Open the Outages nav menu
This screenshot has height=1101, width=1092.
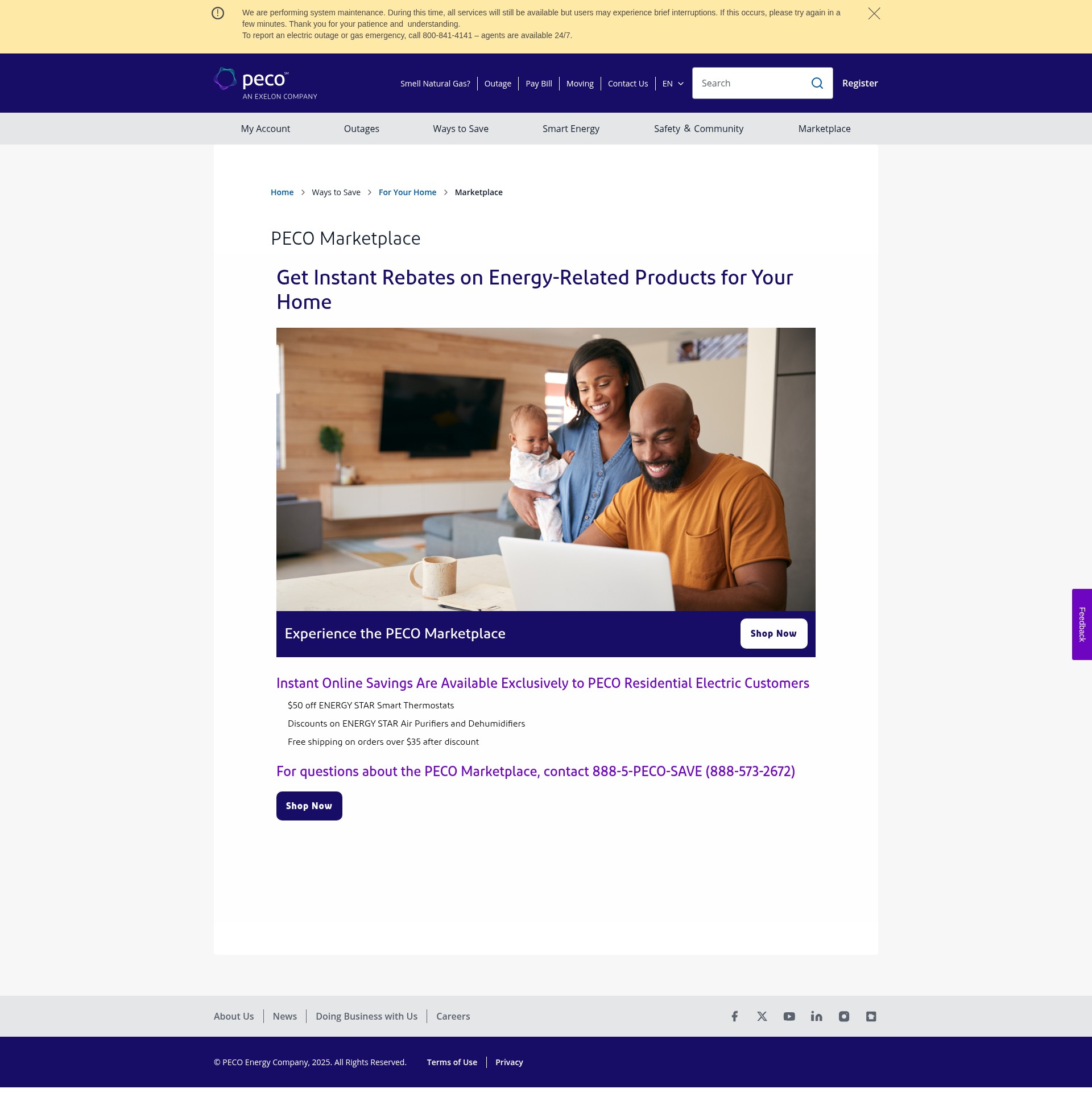[361, 129]
